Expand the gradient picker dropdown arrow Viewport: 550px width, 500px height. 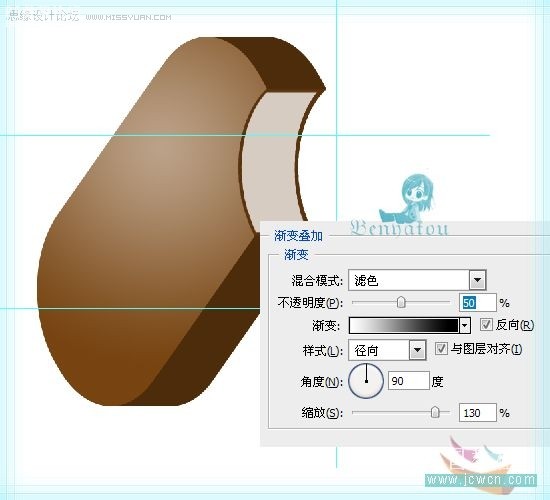[465, 326]
